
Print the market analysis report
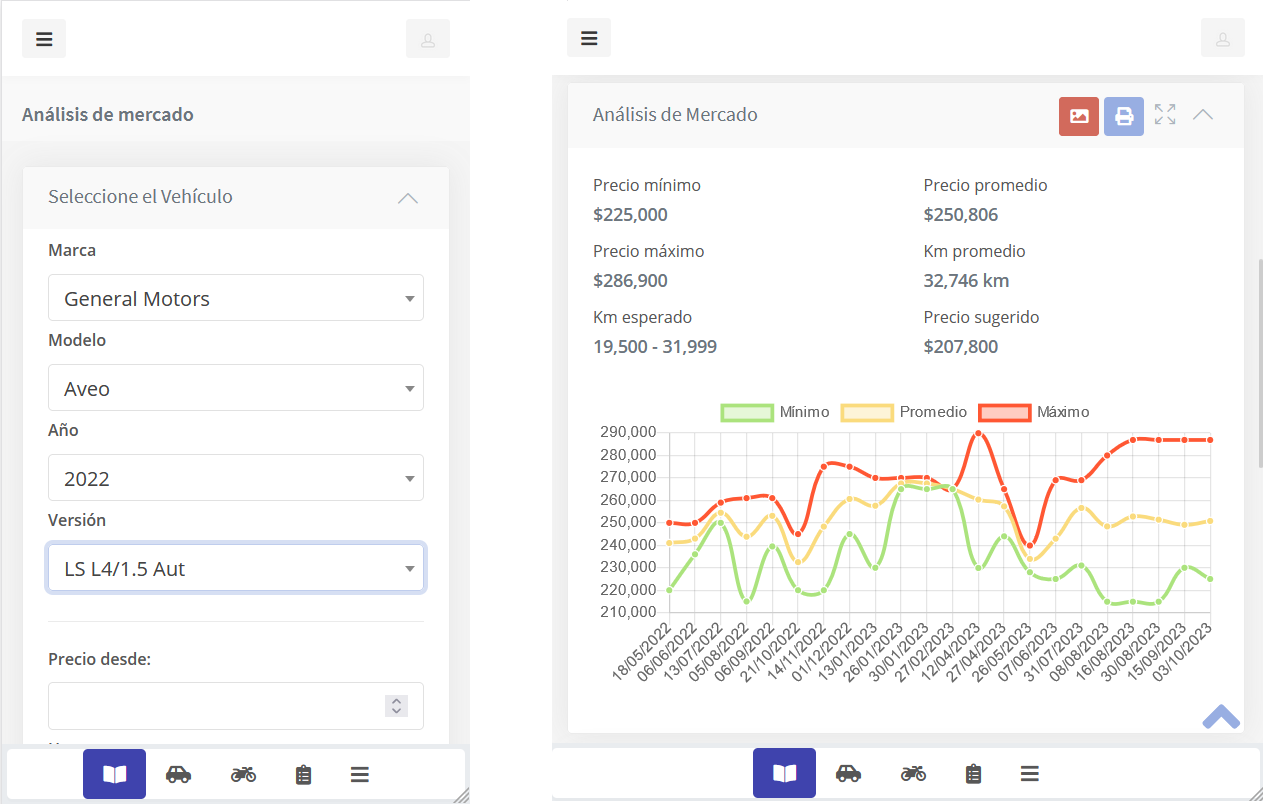[x=1124, y=116]
